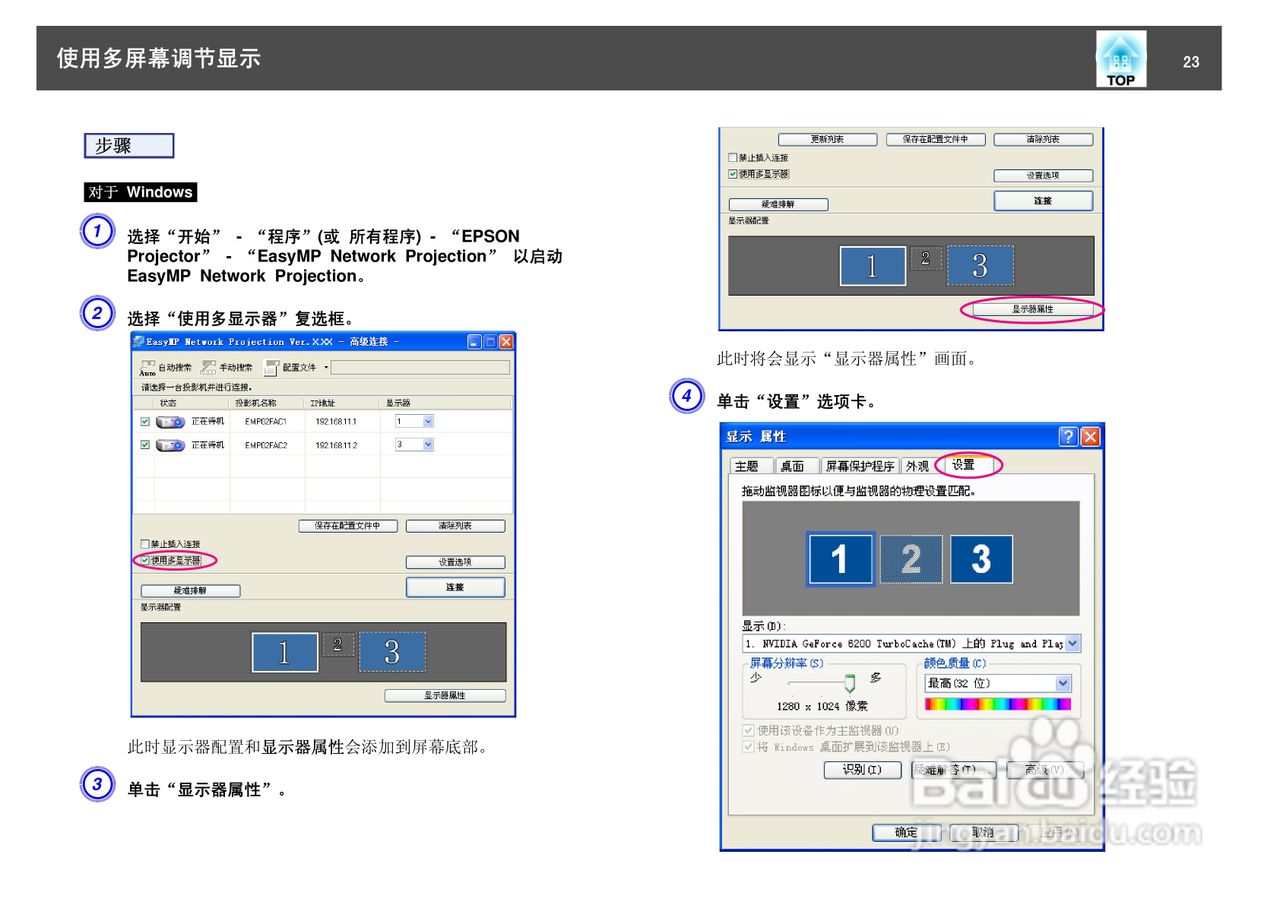Open the 配置文件 profile icon in EasyMP toolbar
This screenshot has height=905, width=1280.
coord(270,368)
